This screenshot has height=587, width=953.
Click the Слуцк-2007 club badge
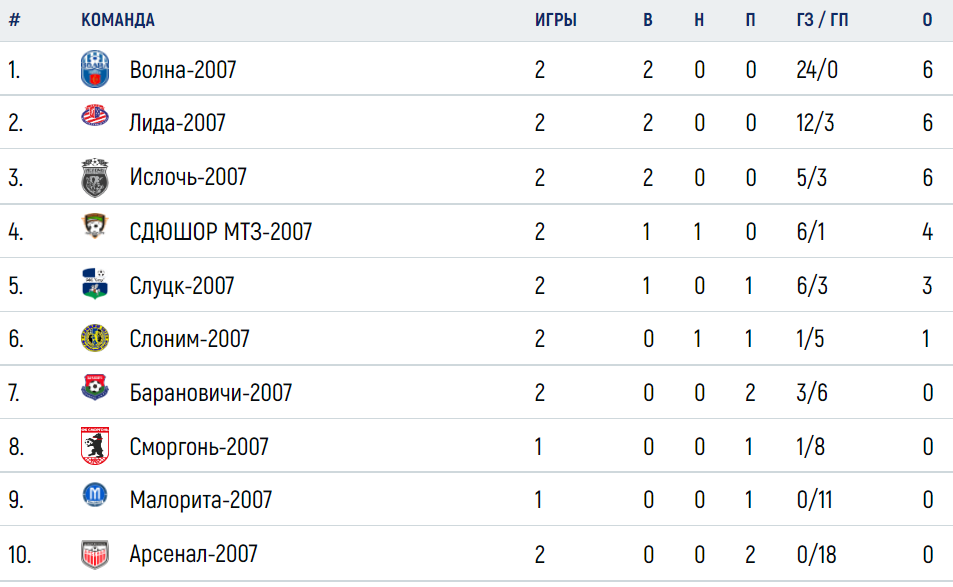pos(95,284)
